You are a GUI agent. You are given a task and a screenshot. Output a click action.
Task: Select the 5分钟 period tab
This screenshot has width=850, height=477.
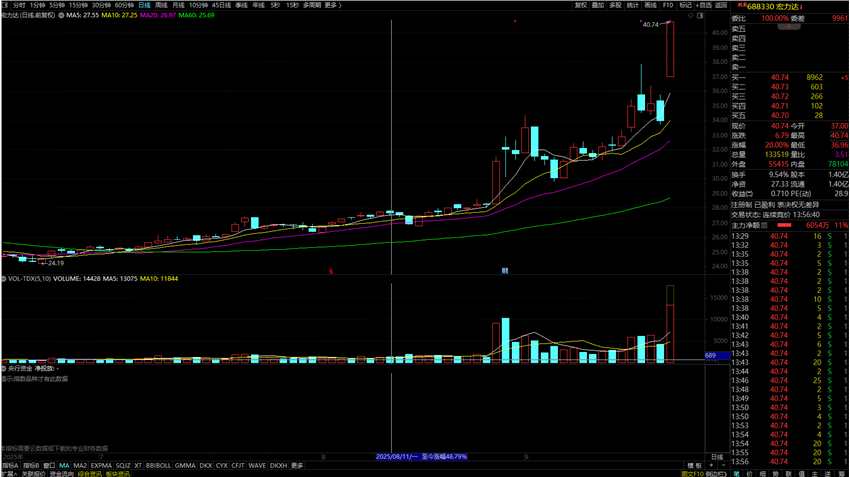point(57,5)
